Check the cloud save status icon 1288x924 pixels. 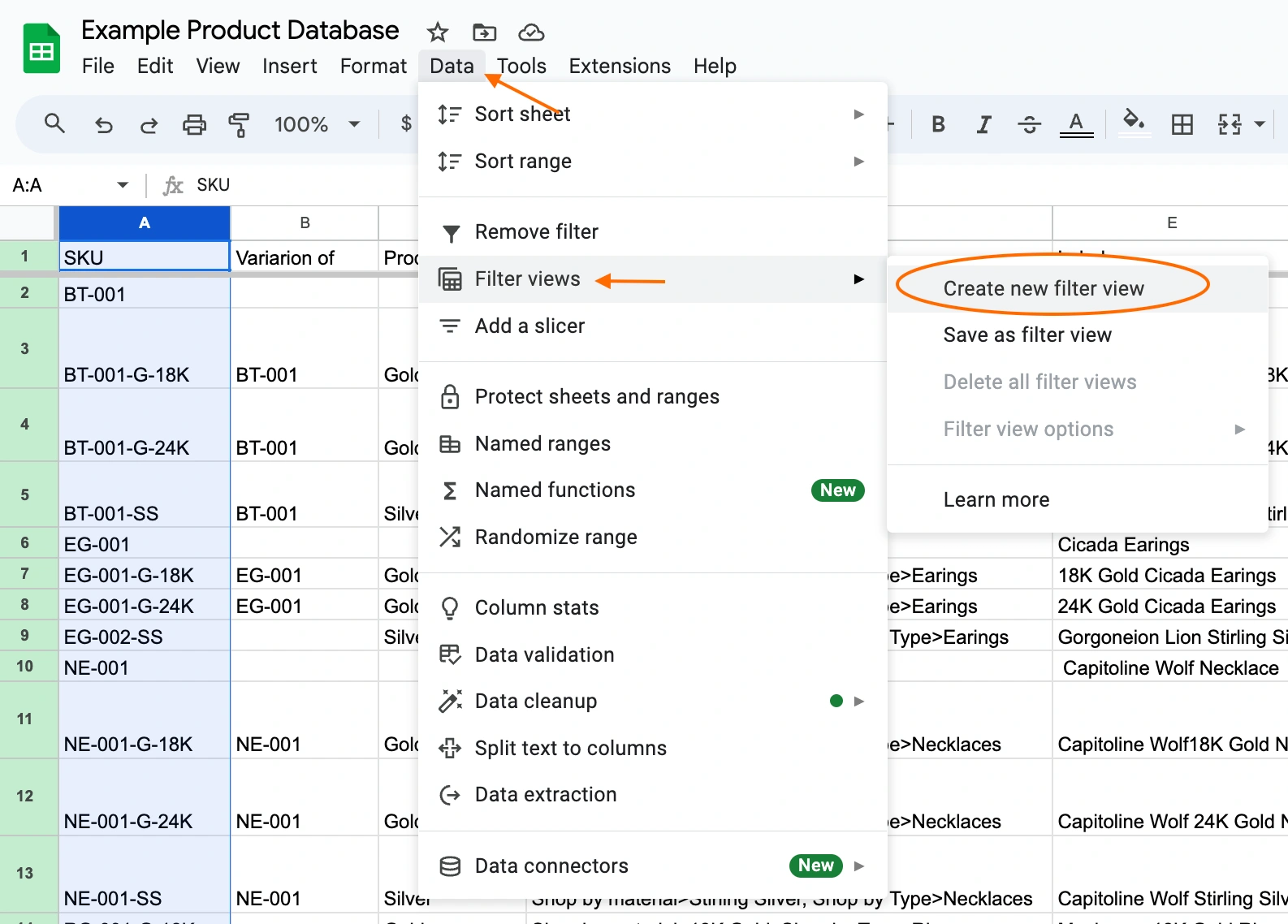(x=531, y=32)
